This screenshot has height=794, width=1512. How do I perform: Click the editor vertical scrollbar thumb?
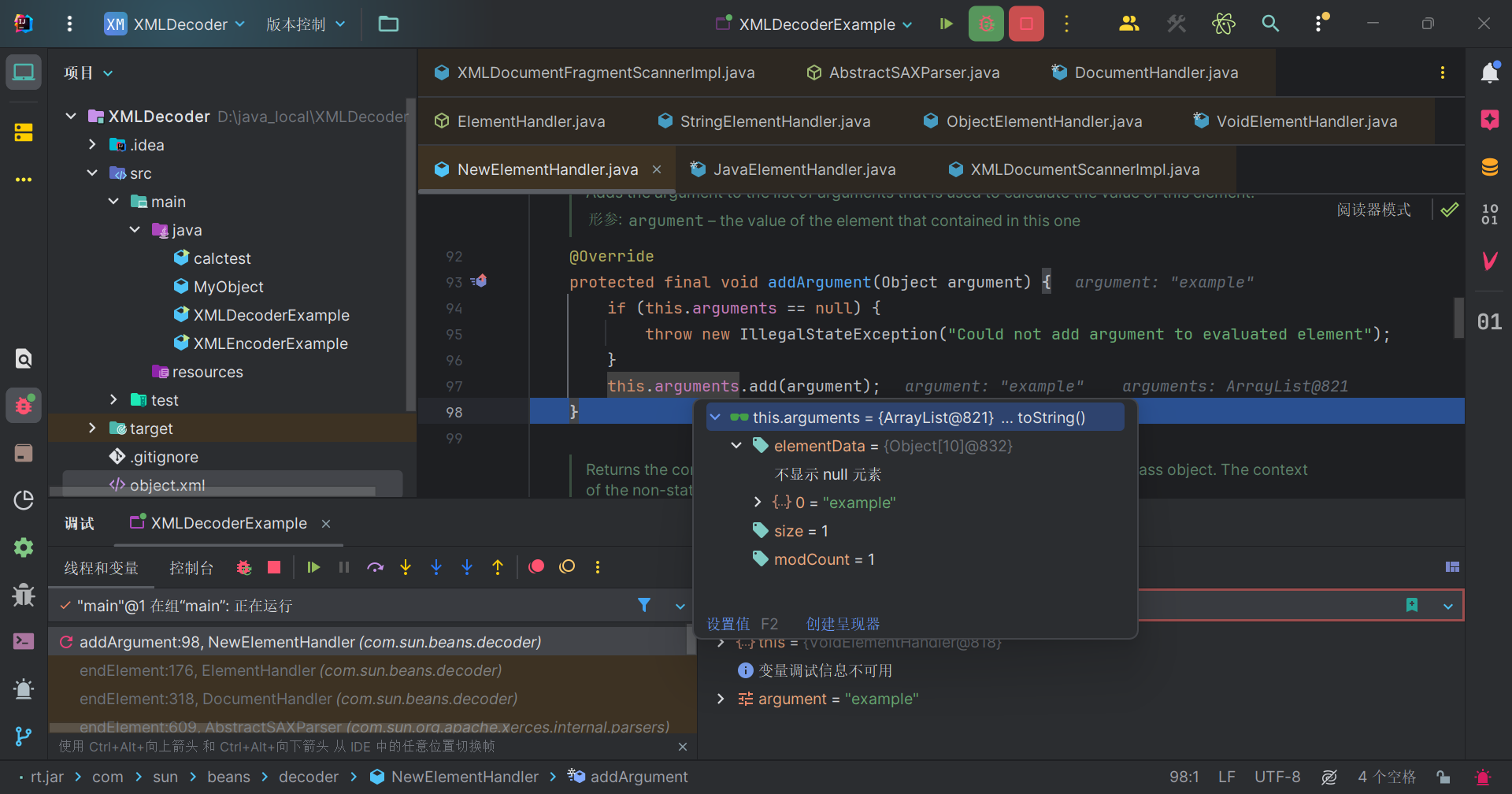tap(1458, 317)
